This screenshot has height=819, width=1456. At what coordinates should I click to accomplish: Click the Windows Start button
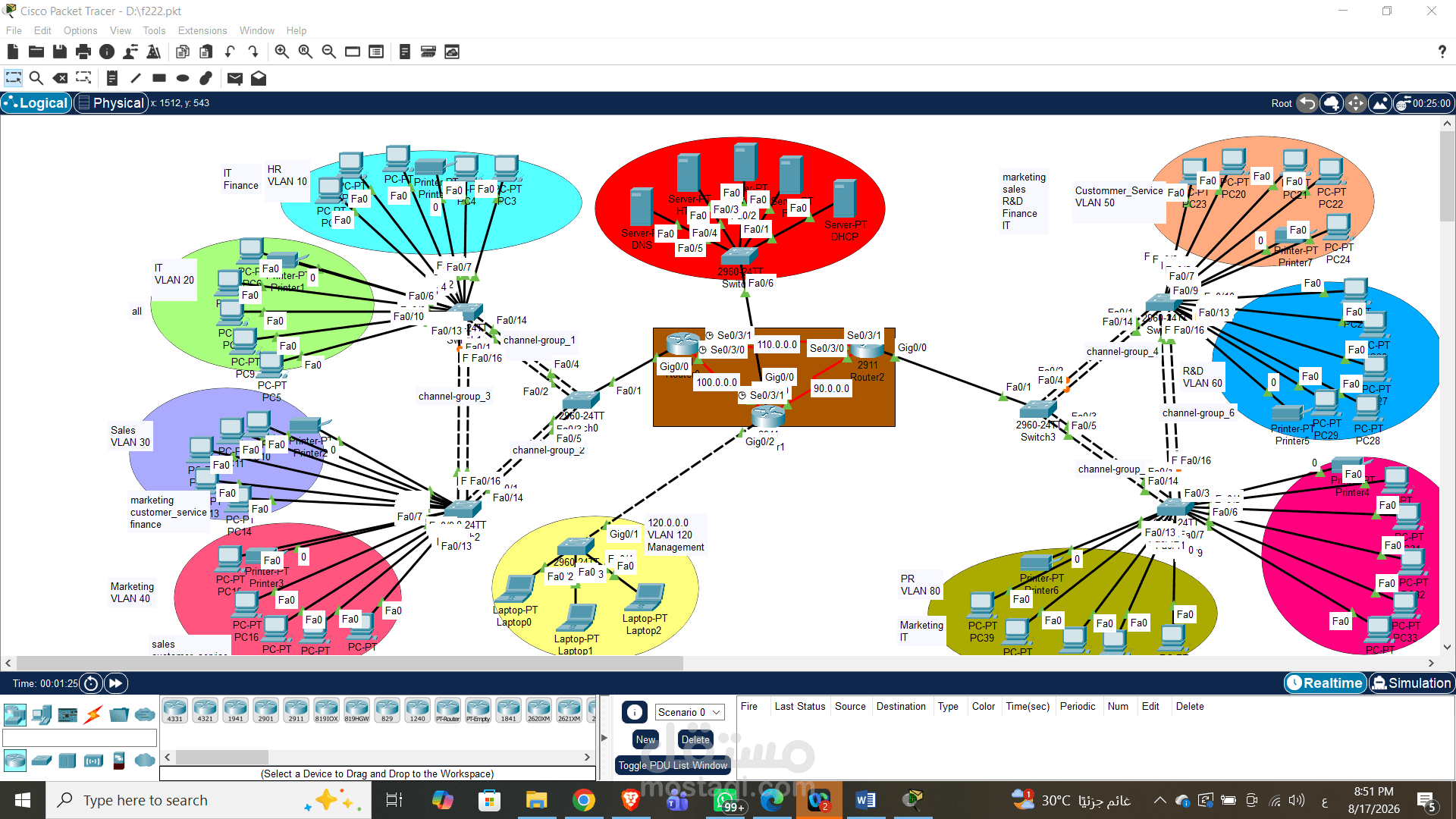click(x=23, y=800)
